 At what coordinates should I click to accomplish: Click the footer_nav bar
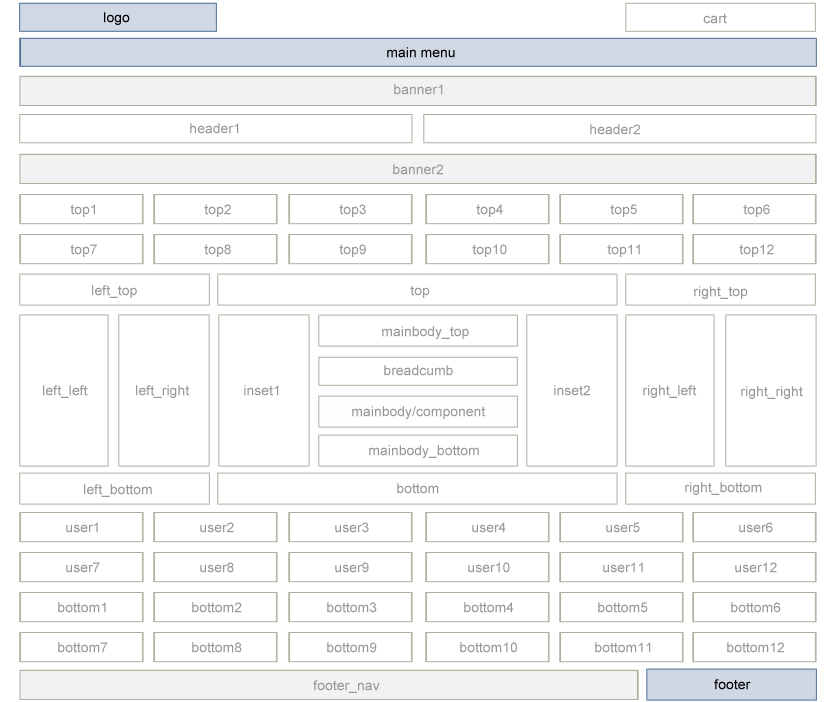coord(329,685)
